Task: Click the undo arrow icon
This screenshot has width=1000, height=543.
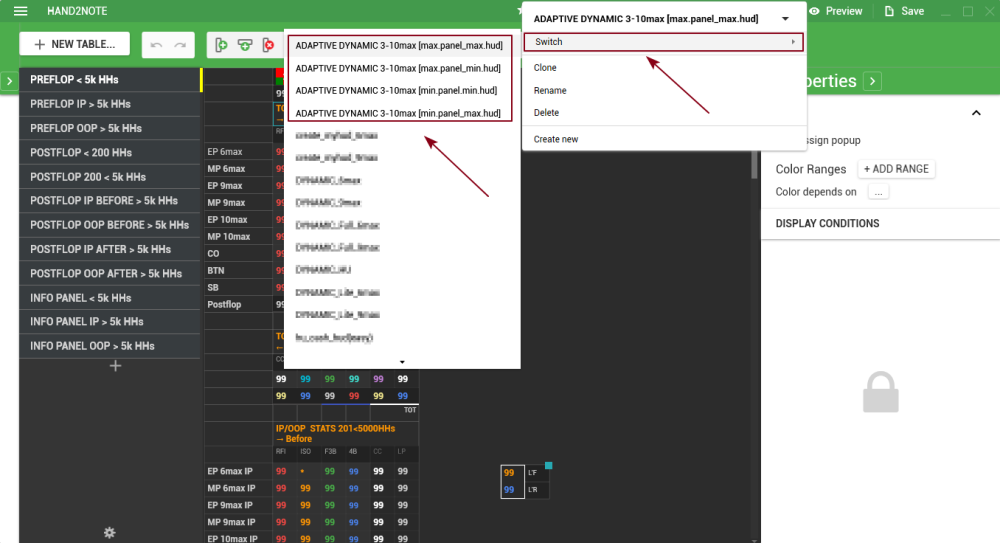Action: pyautogui.click(x=156, y=45)
